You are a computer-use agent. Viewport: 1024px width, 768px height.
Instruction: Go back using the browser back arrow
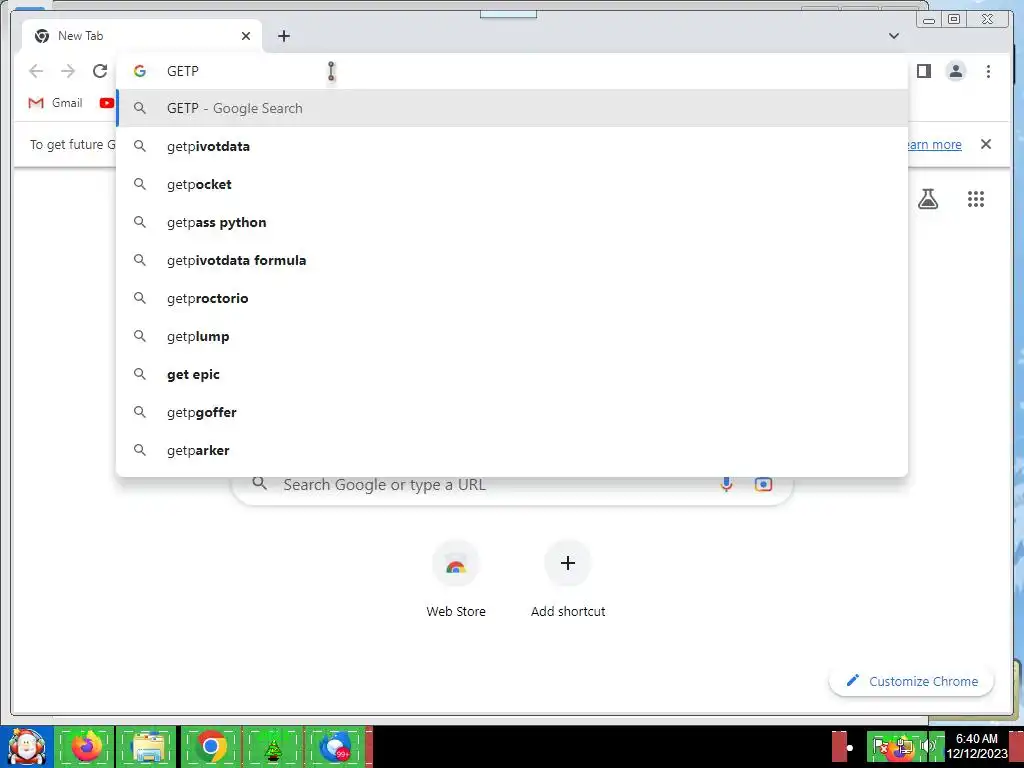pos(36,71)
